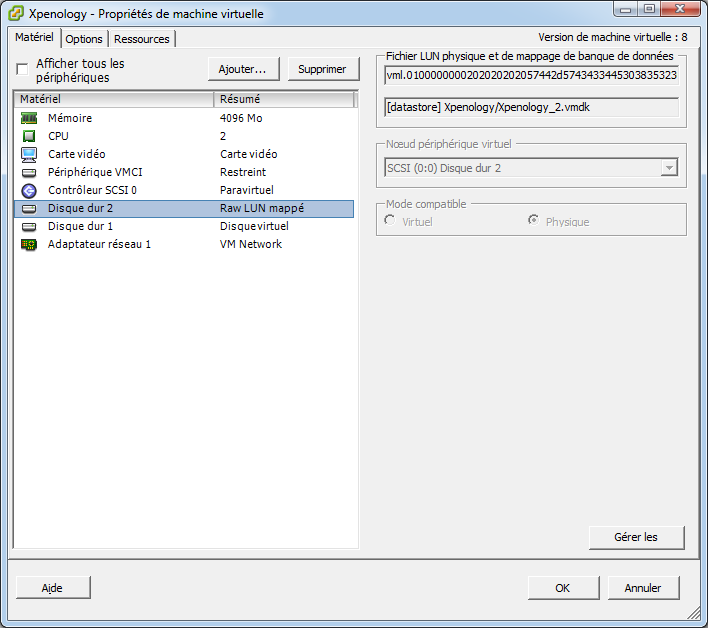
Task: Select the Contrôleur SCSI 0 row label
Action: (93, 191)
